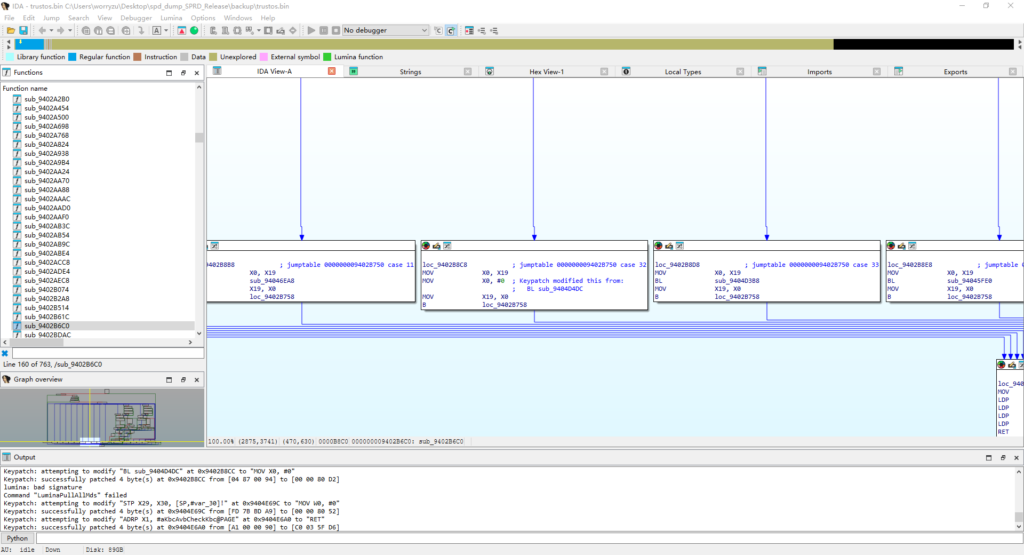
Task: Click the navigation band position marker
Action: 20,43
